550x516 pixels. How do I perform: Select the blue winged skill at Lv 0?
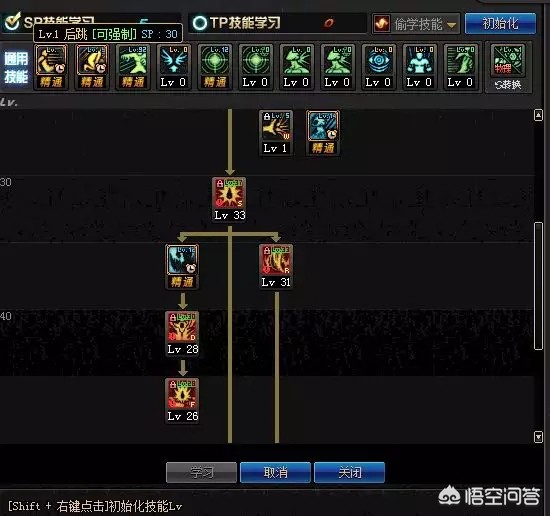174,60
